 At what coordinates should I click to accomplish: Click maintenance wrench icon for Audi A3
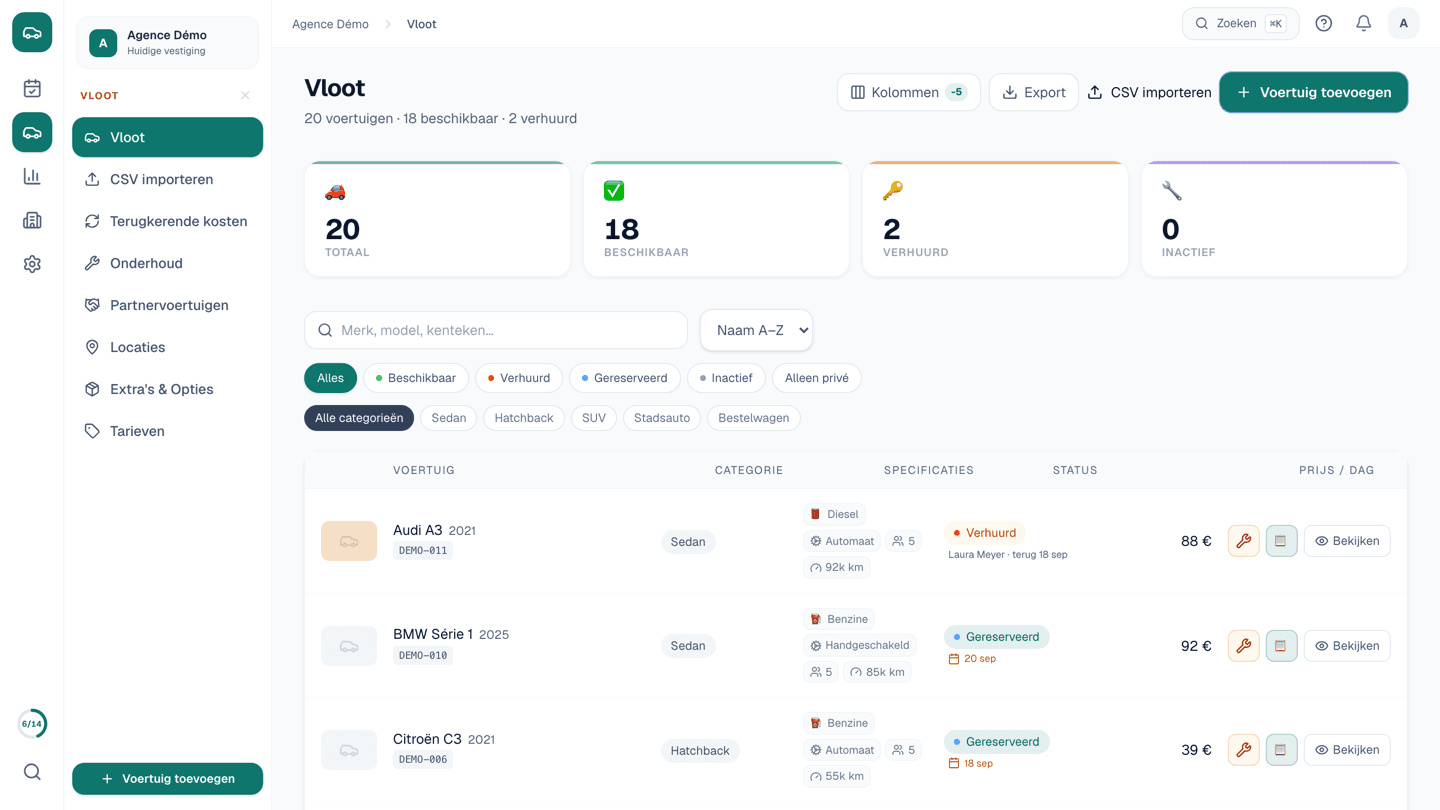click(1243, 541)
